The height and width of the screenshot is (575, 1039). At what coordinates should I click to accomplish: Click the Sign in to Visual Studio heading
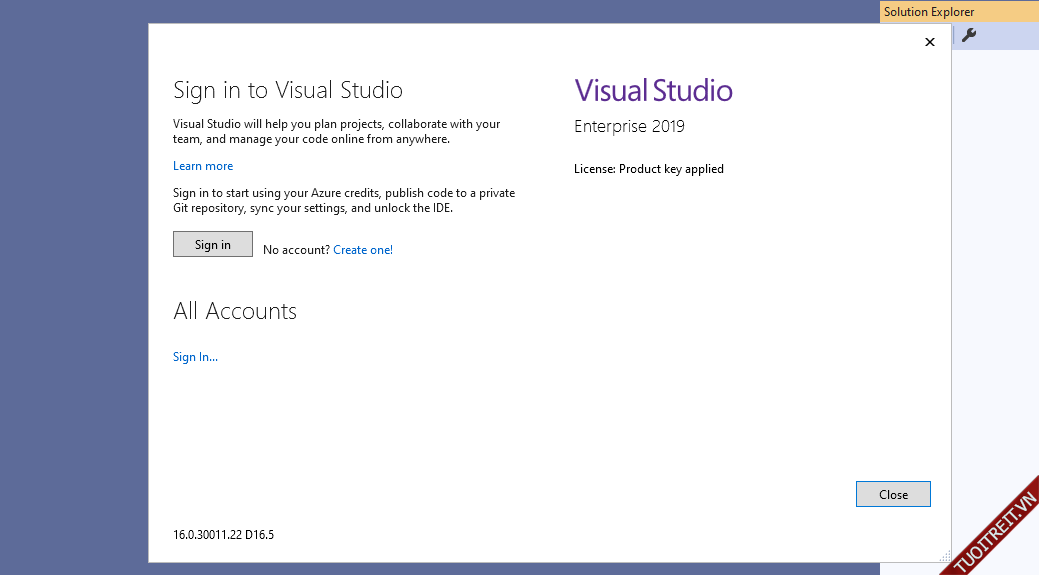tap(288, 90)
